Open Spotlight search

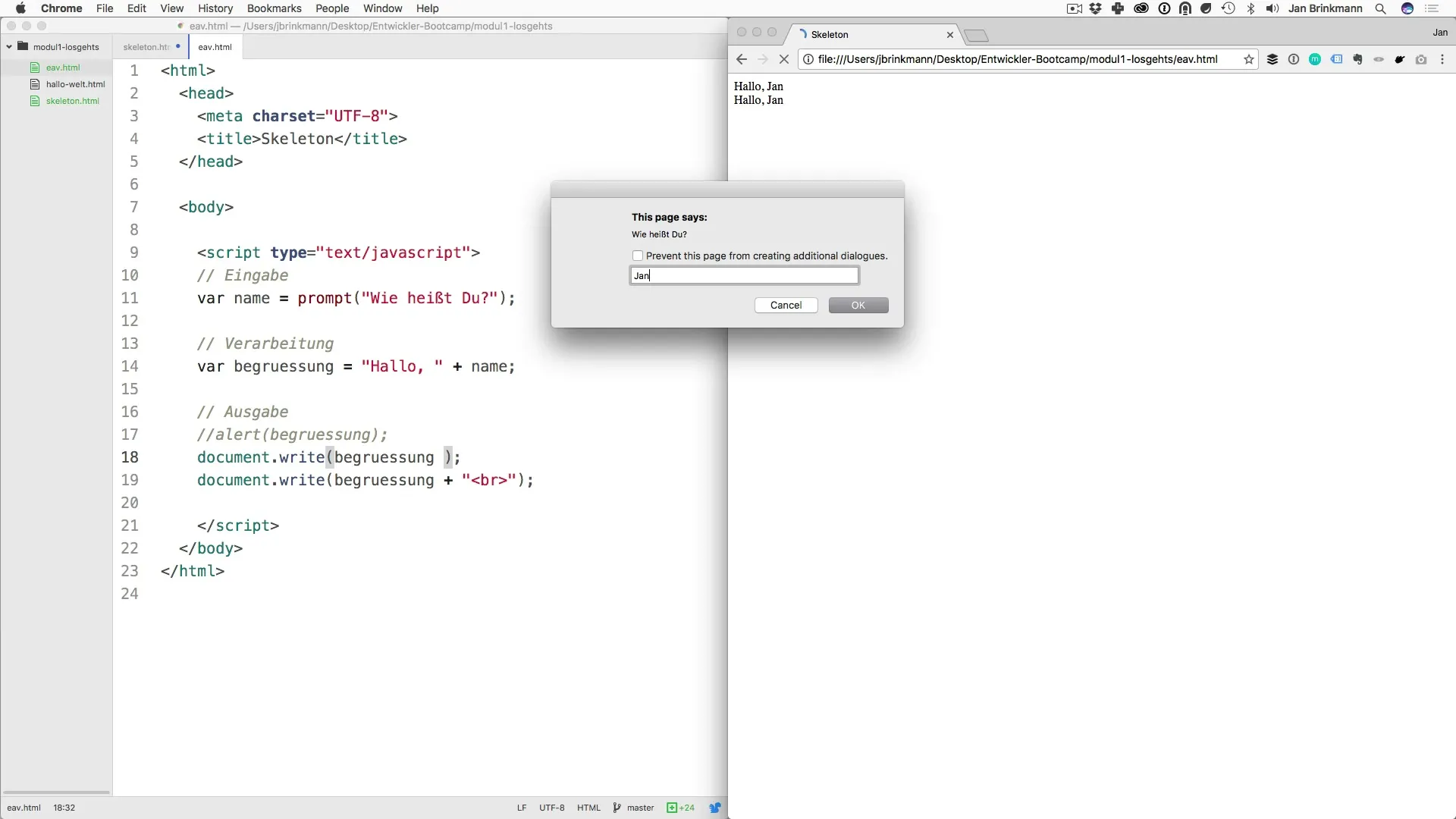click(1381, 8)
